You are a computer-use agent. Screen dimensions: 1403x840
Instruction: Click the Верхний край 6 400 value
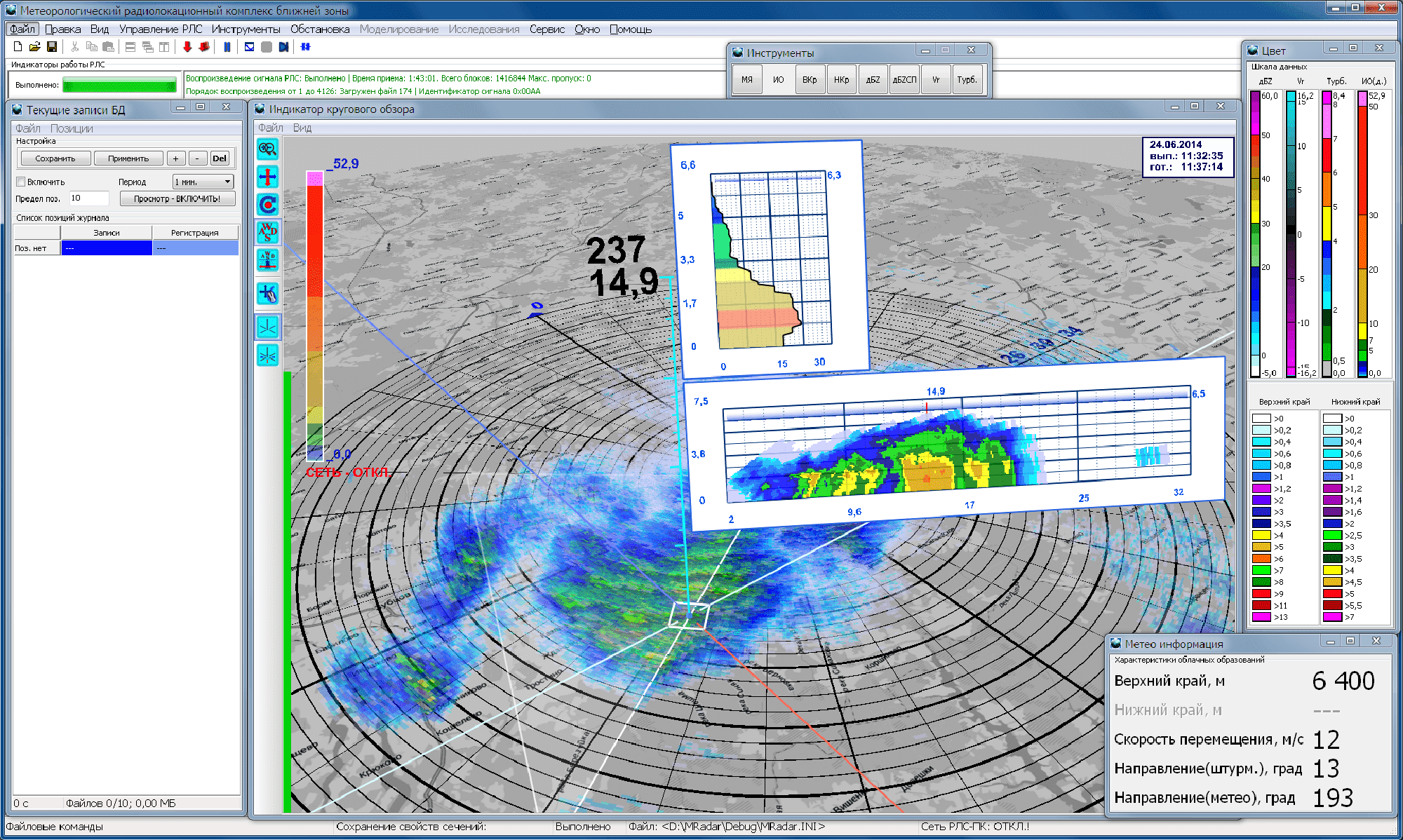tap(1343, 681)
